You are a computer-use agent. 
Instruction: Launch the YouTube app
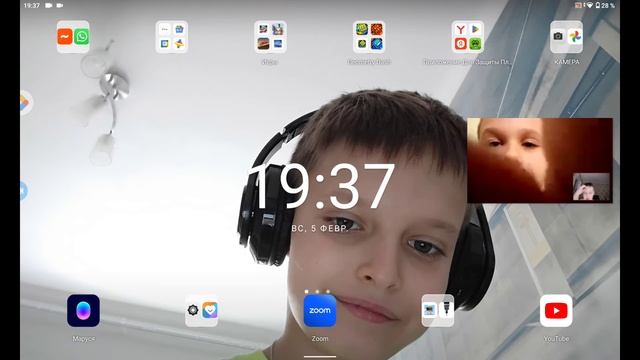click(x=556, y=311)
